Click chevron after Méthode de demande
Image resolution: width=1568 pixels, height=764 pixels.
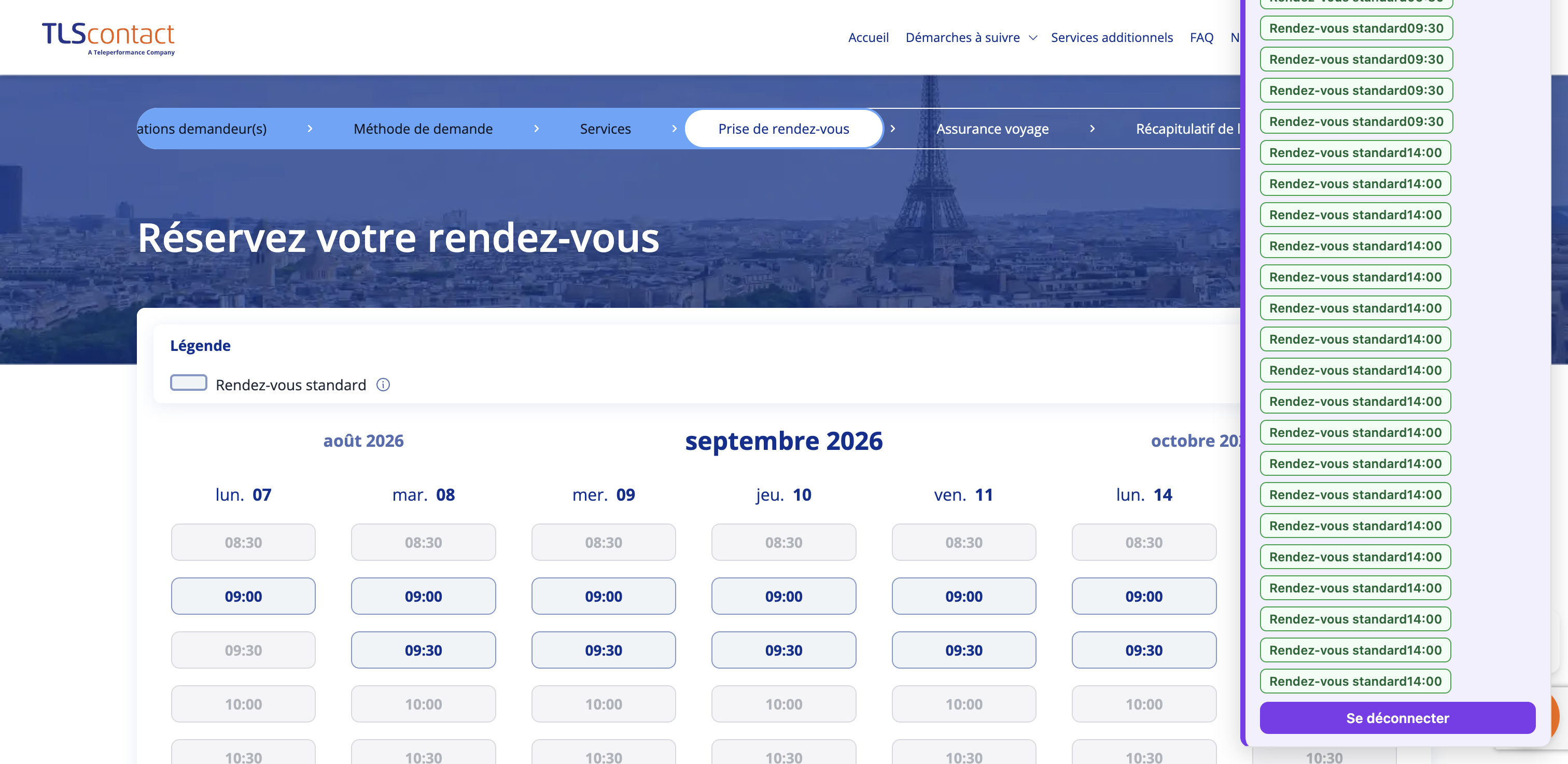[x=536, y=129]
